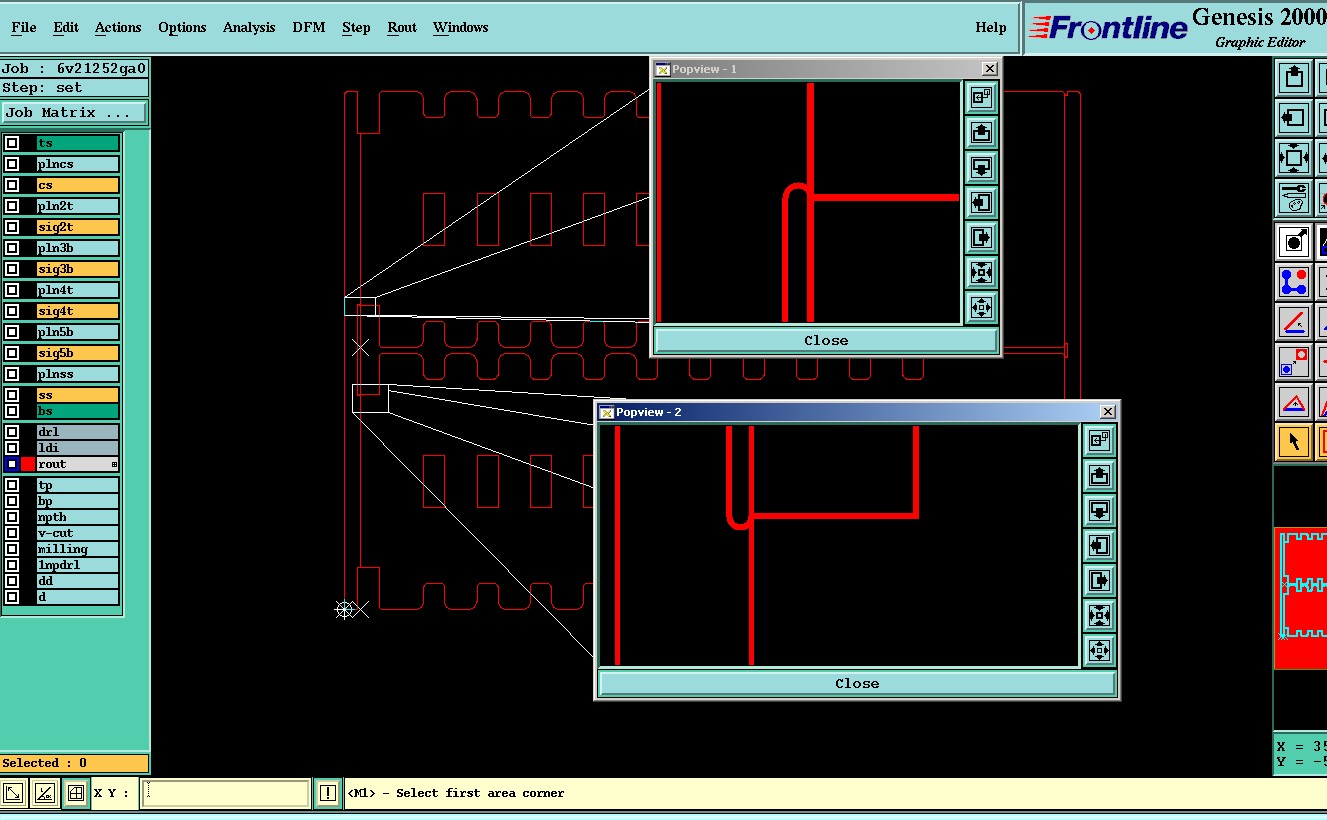Click main toolbar pan up icon
Image resolution: width=1327 pixels, height=820 pixels.
click(x=1294, y=77)
